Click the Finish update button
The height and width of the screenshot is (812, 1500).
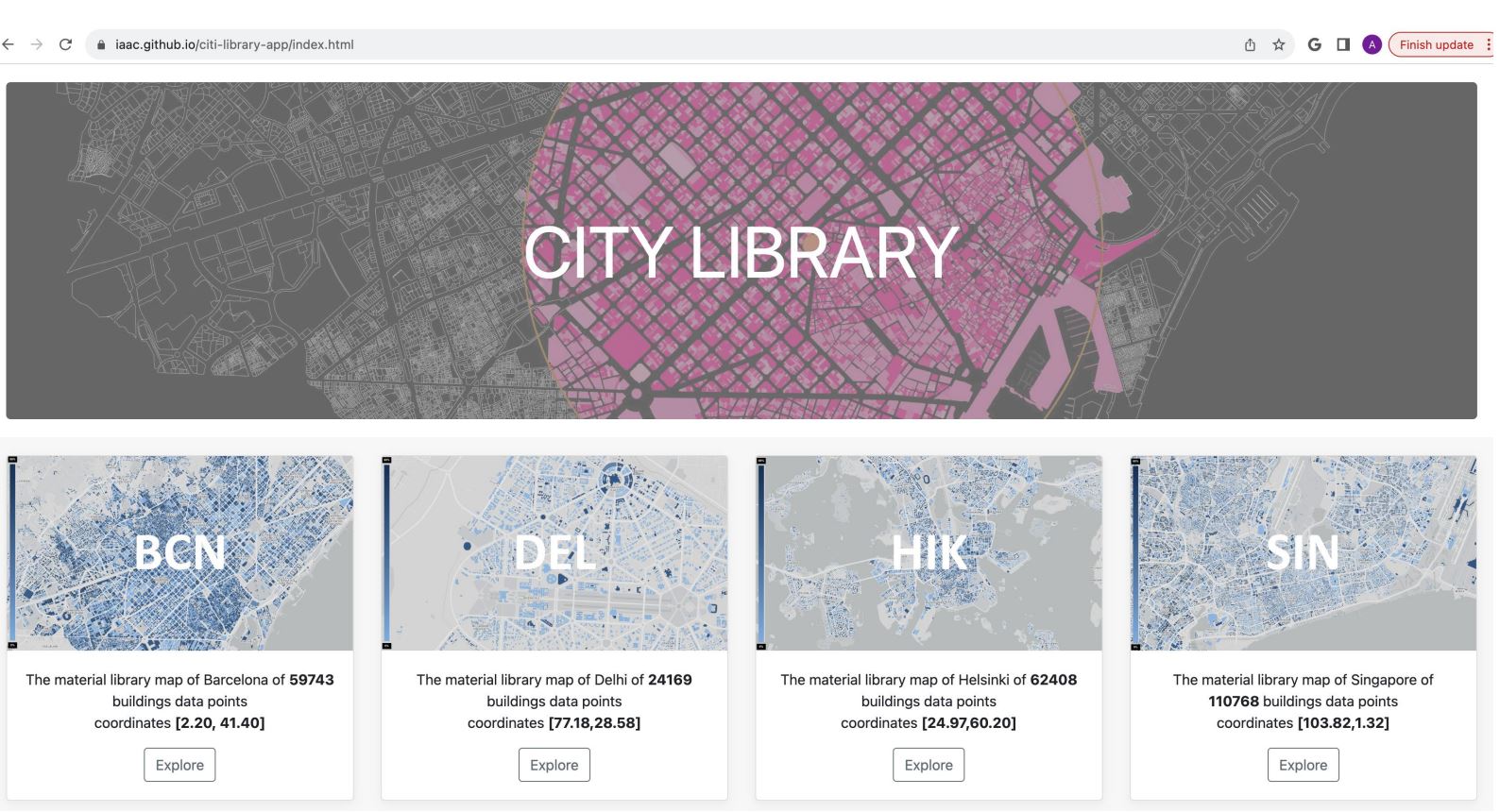click(1435, 44)
